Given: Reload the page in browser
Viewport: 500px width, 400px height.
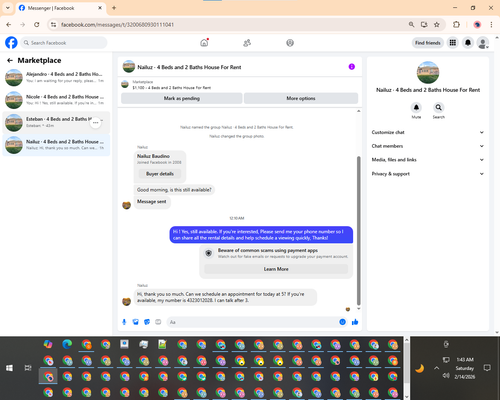Looking at the screenshot, I should [37, 24].
